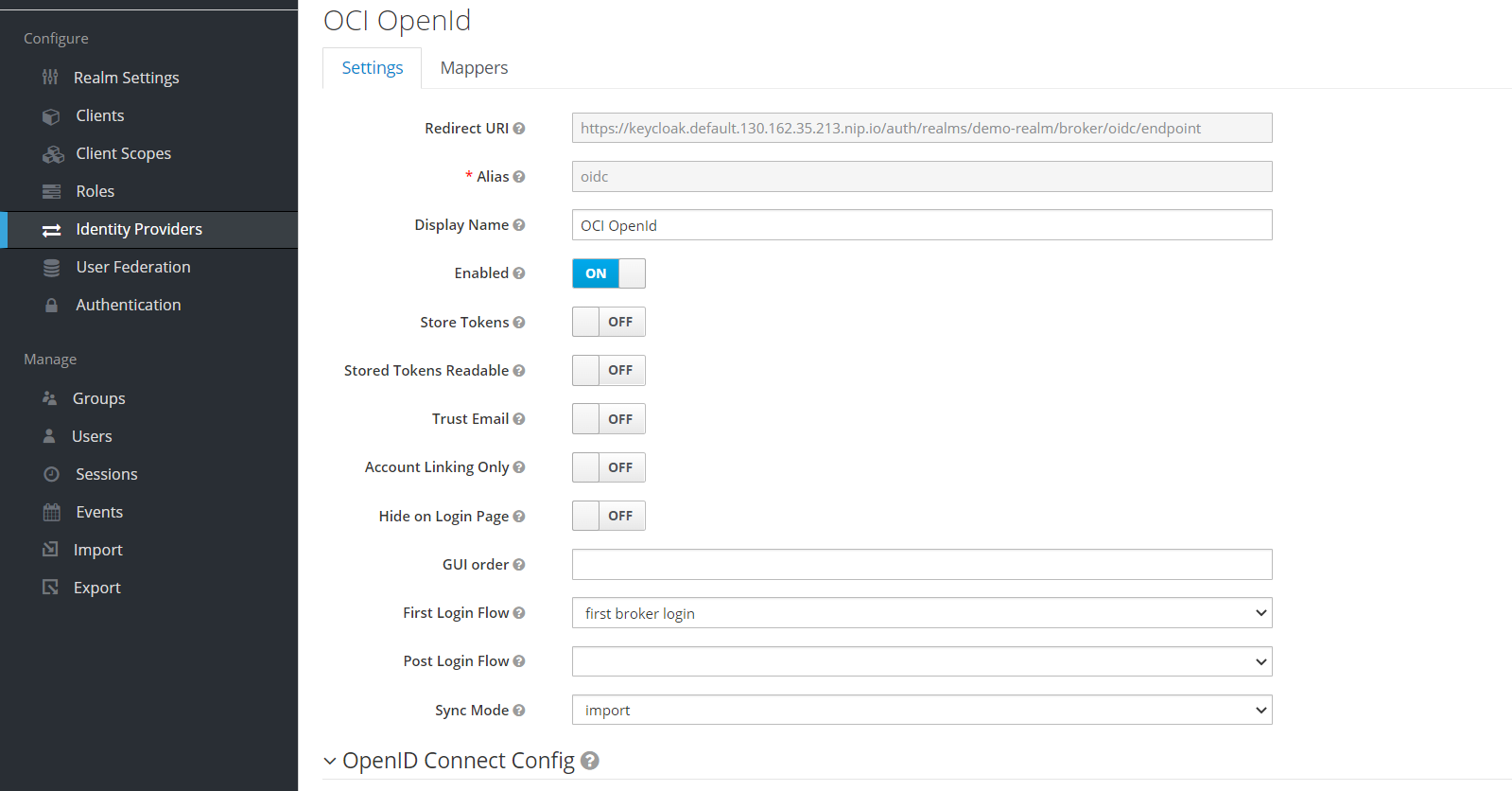Click the GUI order input field

point(922,564)
